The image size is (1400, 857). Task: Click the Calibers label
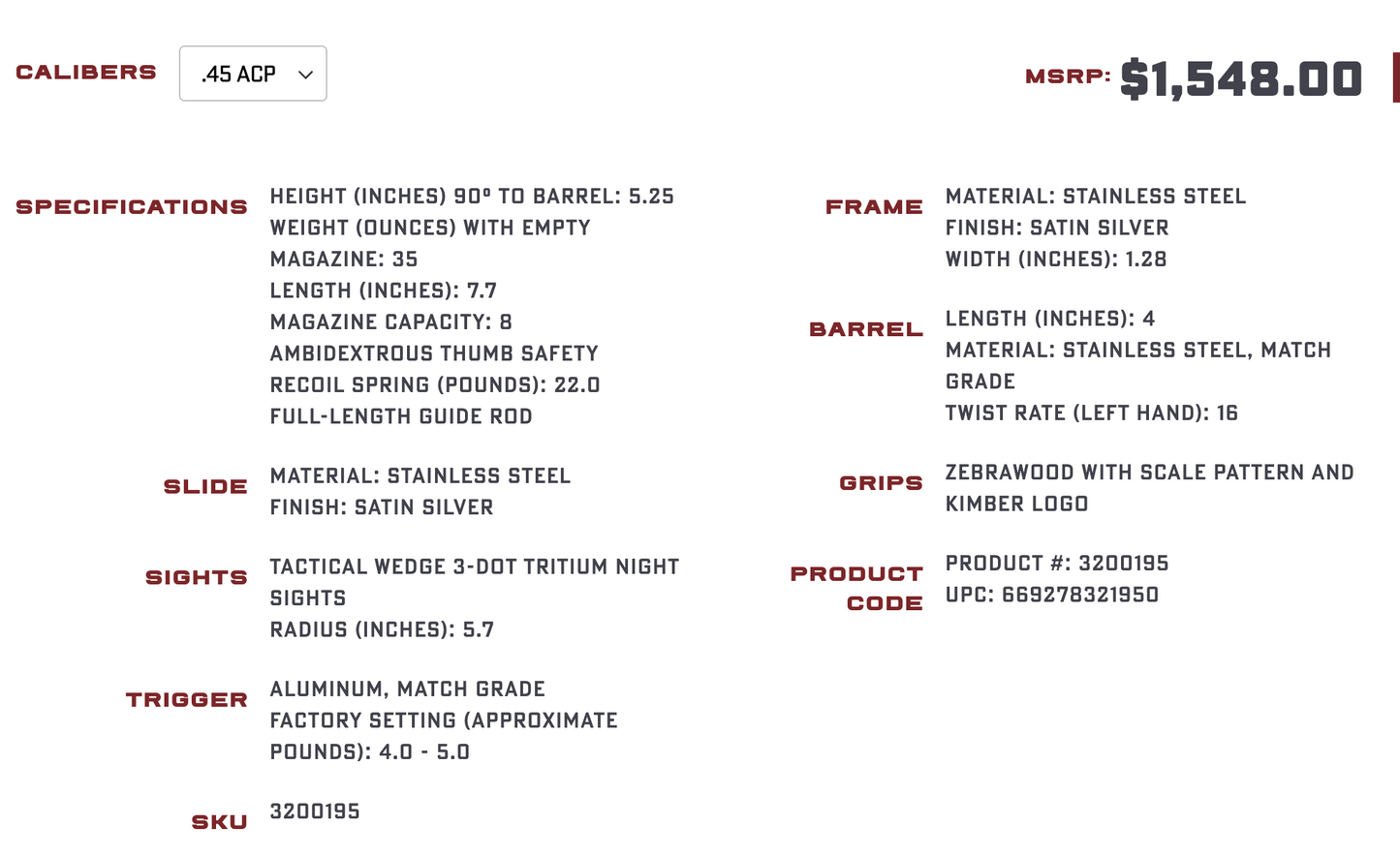[86, 73]
